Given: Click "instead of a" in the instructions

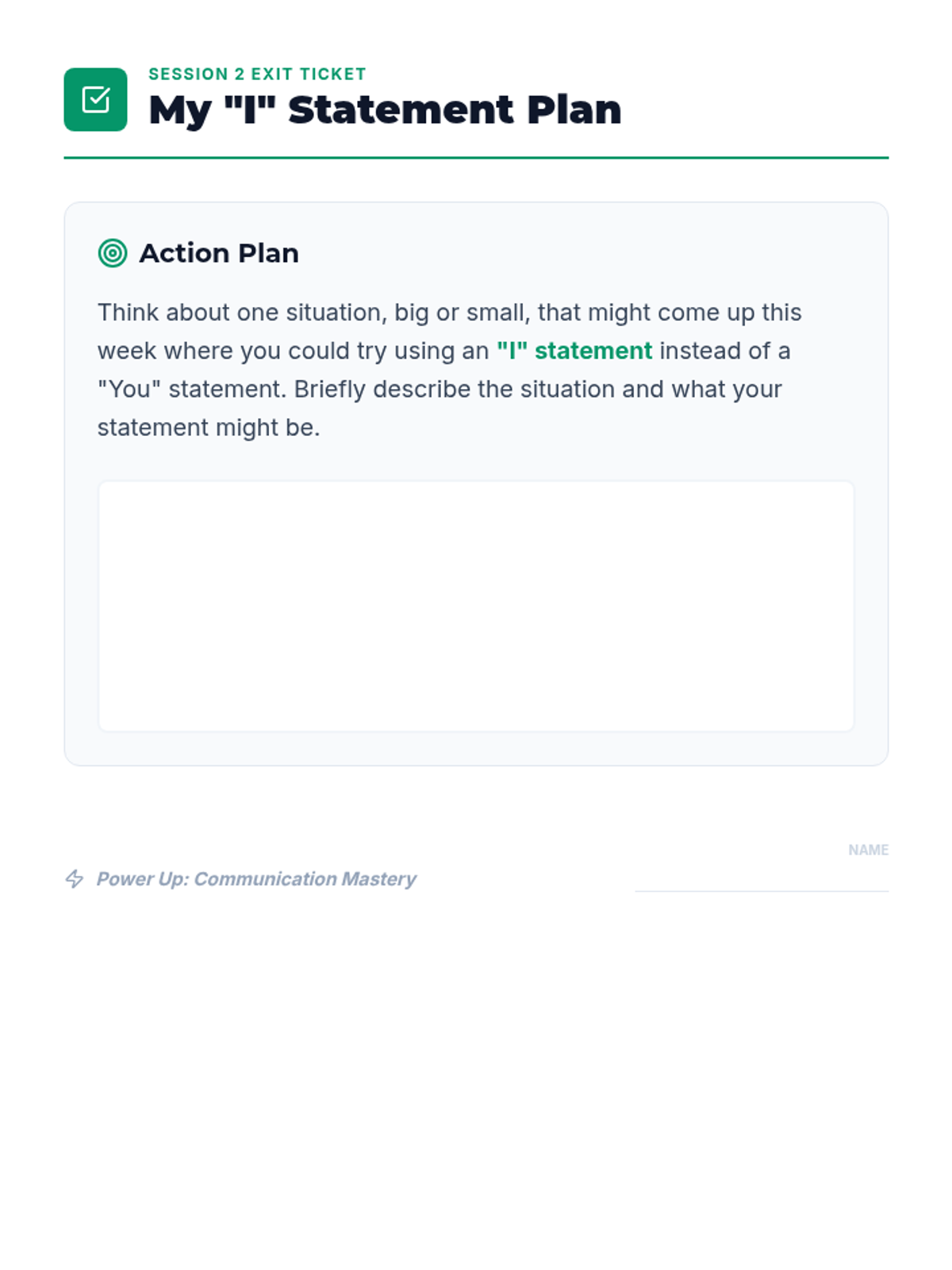Looking at the screenshot, I should click(724, 351).
